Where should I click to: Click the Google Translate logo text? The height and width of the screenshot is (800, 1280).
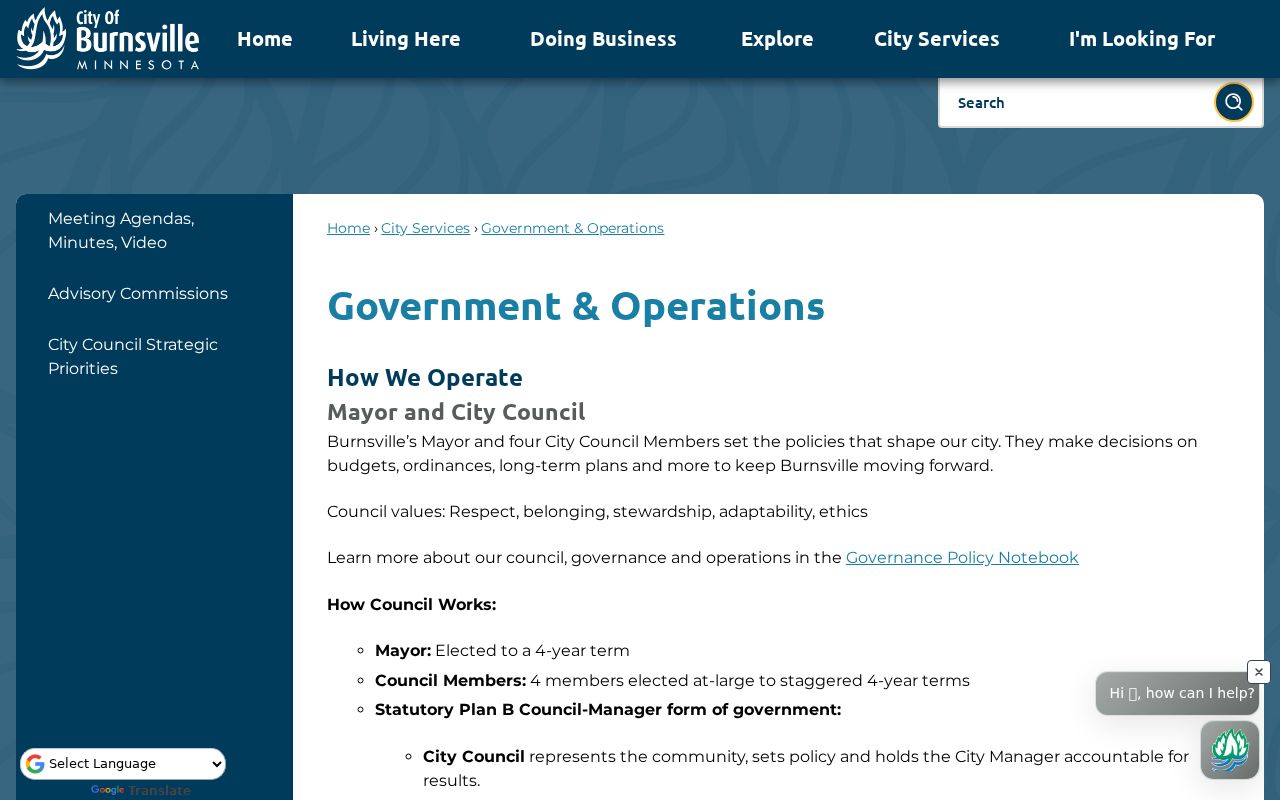pyautogui.click(x=140, y=790)
